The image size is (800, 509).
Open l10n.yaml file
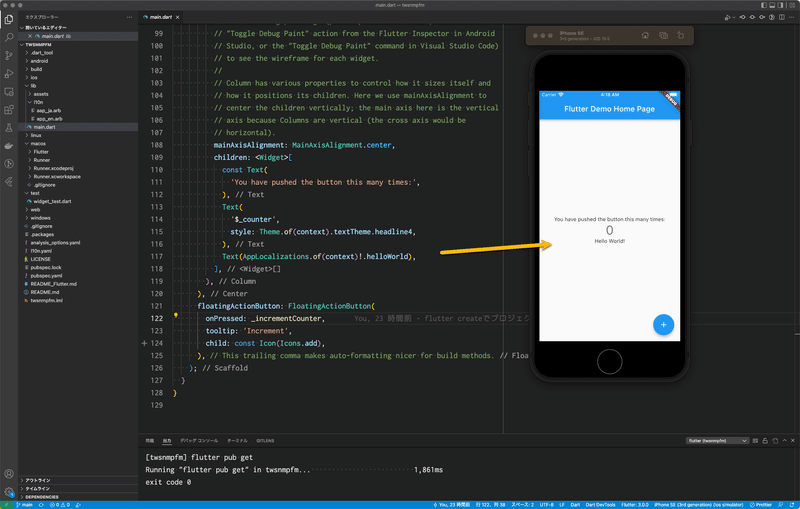[78, 251]
